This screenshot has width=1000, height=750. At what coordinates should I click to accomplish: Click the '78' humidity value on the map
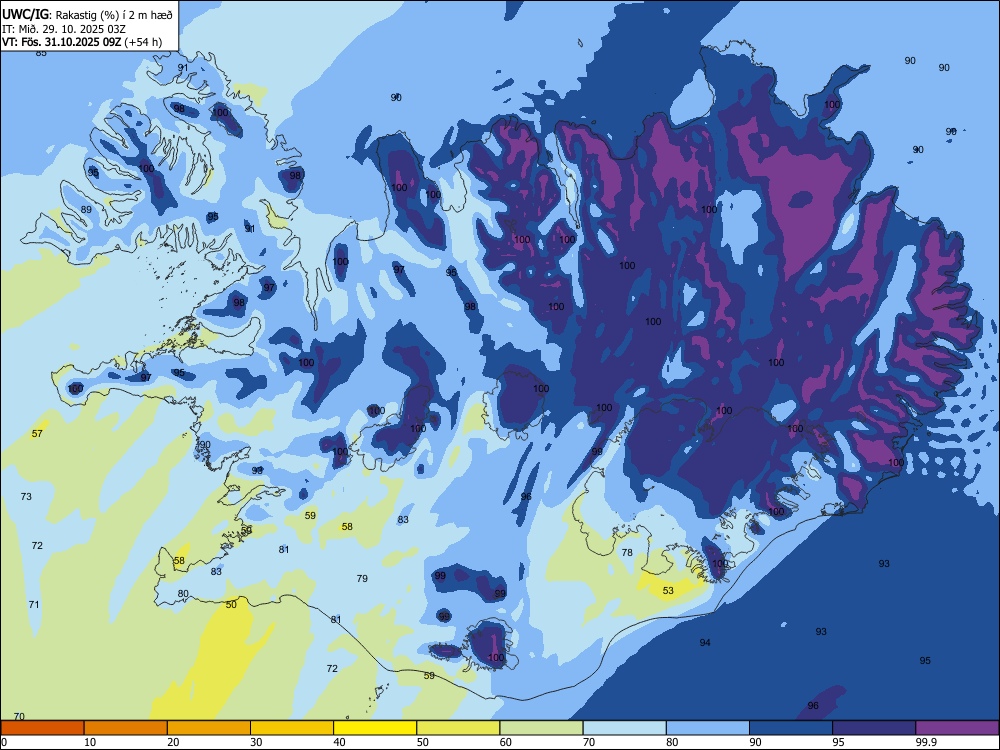pos(627,552)
